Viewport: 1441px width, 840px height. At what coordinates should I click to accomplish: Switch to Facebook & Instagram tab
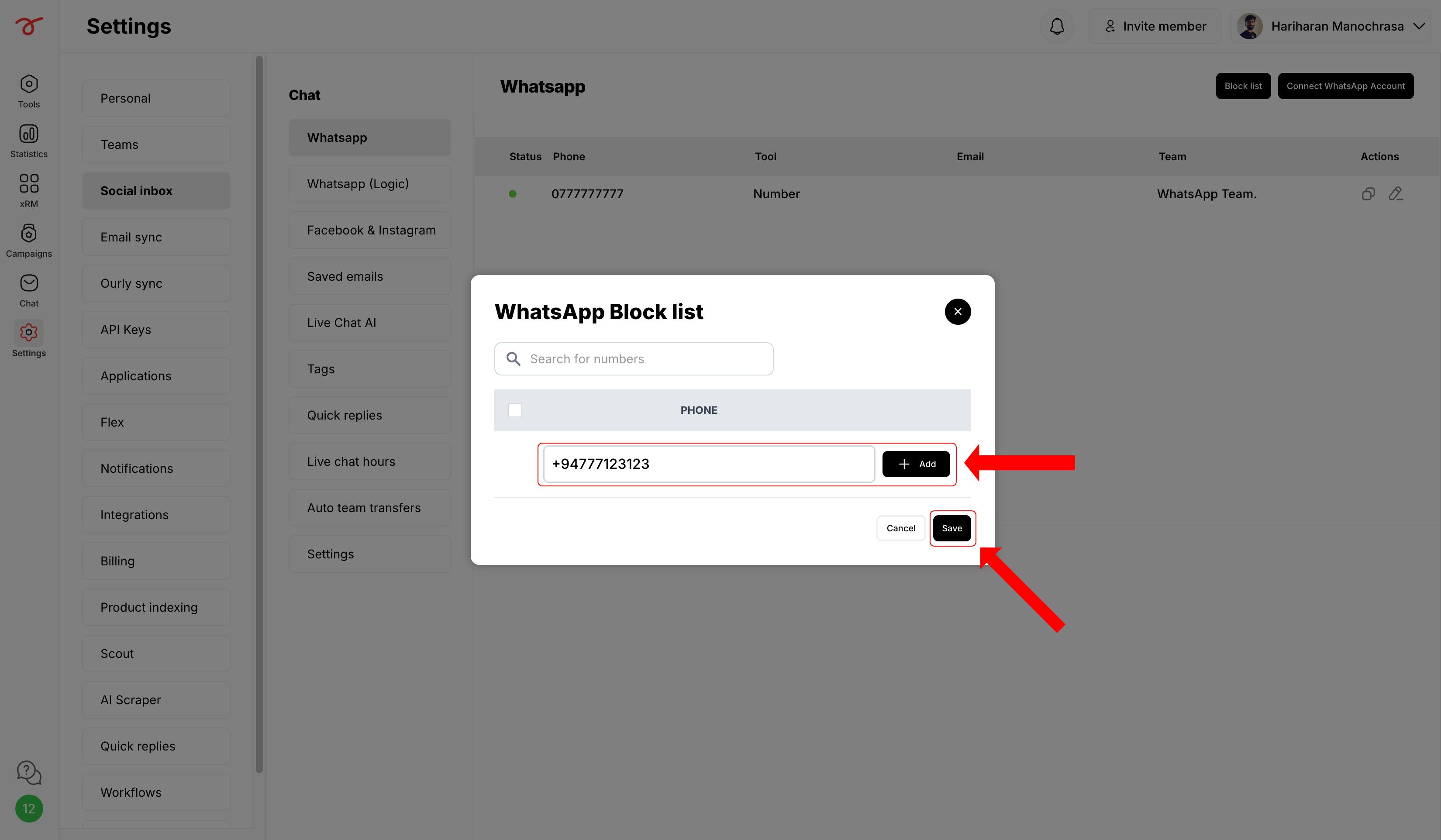click(x=369, y=231)
